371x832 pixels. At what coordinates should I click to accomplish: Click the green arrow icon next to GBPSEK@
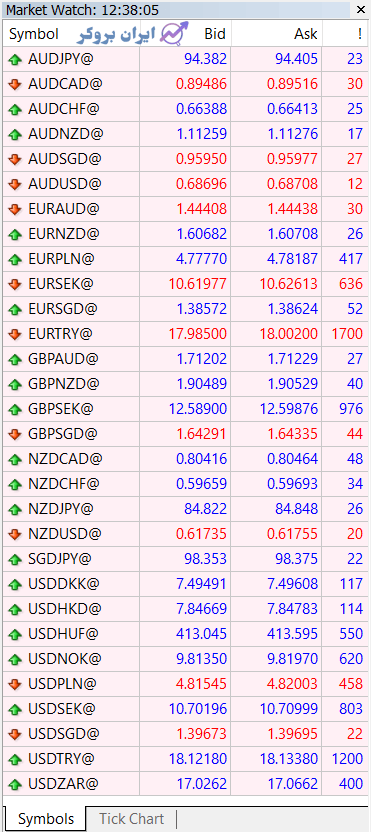tap(14, 409)
